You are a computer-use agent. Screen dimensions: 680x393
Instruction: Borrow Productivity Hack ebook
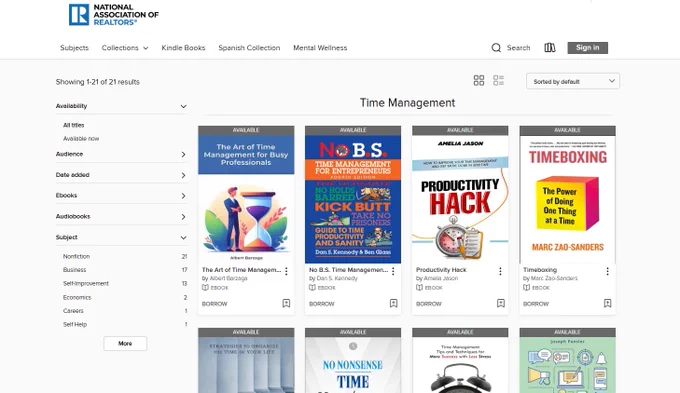pos(428,304)
